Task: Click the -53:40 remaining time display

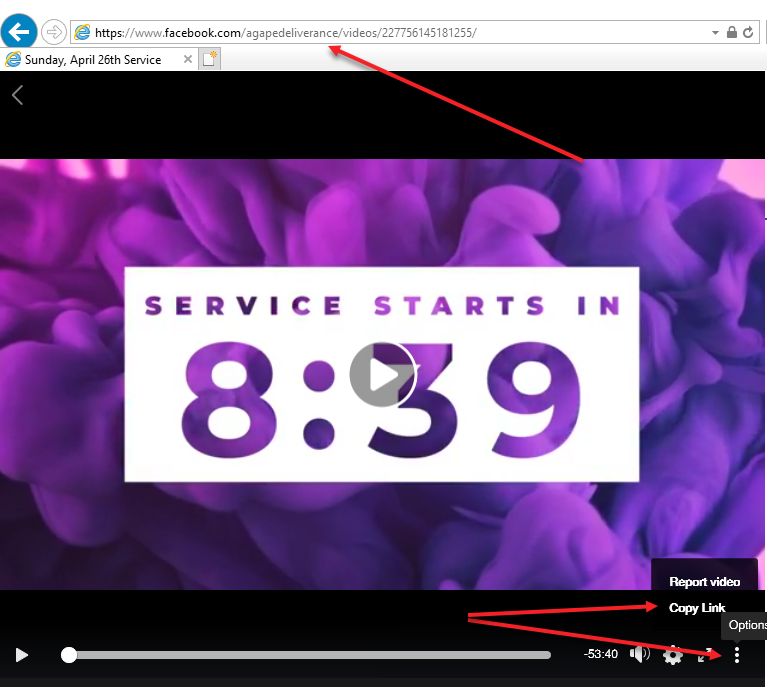Action: [x=601, y=654]
